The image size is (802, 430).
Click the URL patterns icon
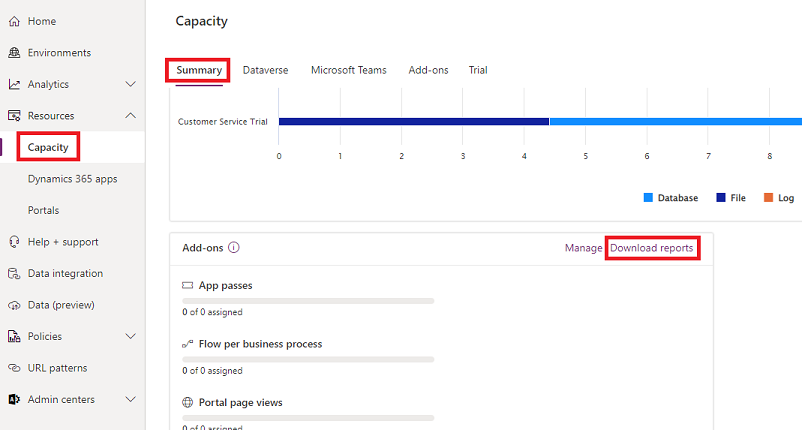click(14, 368)
